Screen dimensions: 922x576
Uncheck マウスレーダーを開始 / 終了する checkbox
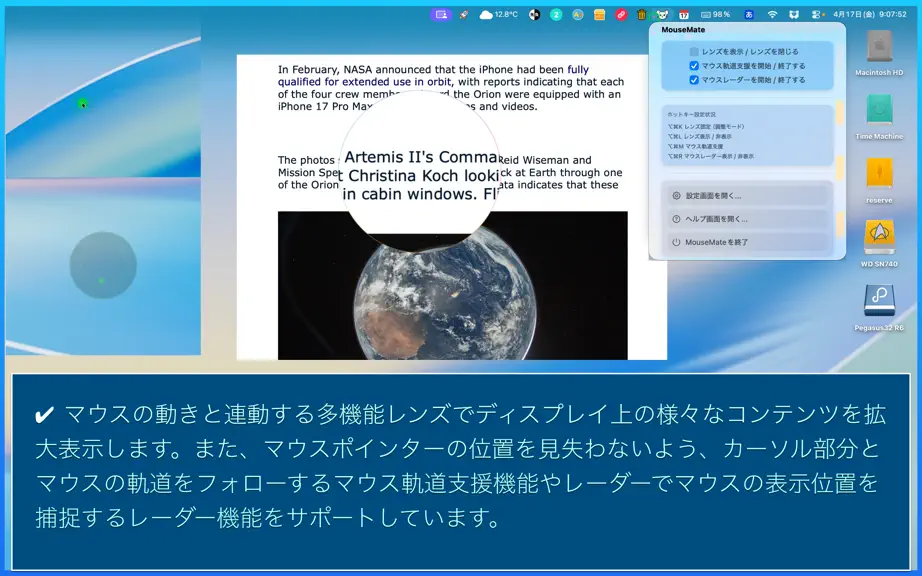(694, 80)
